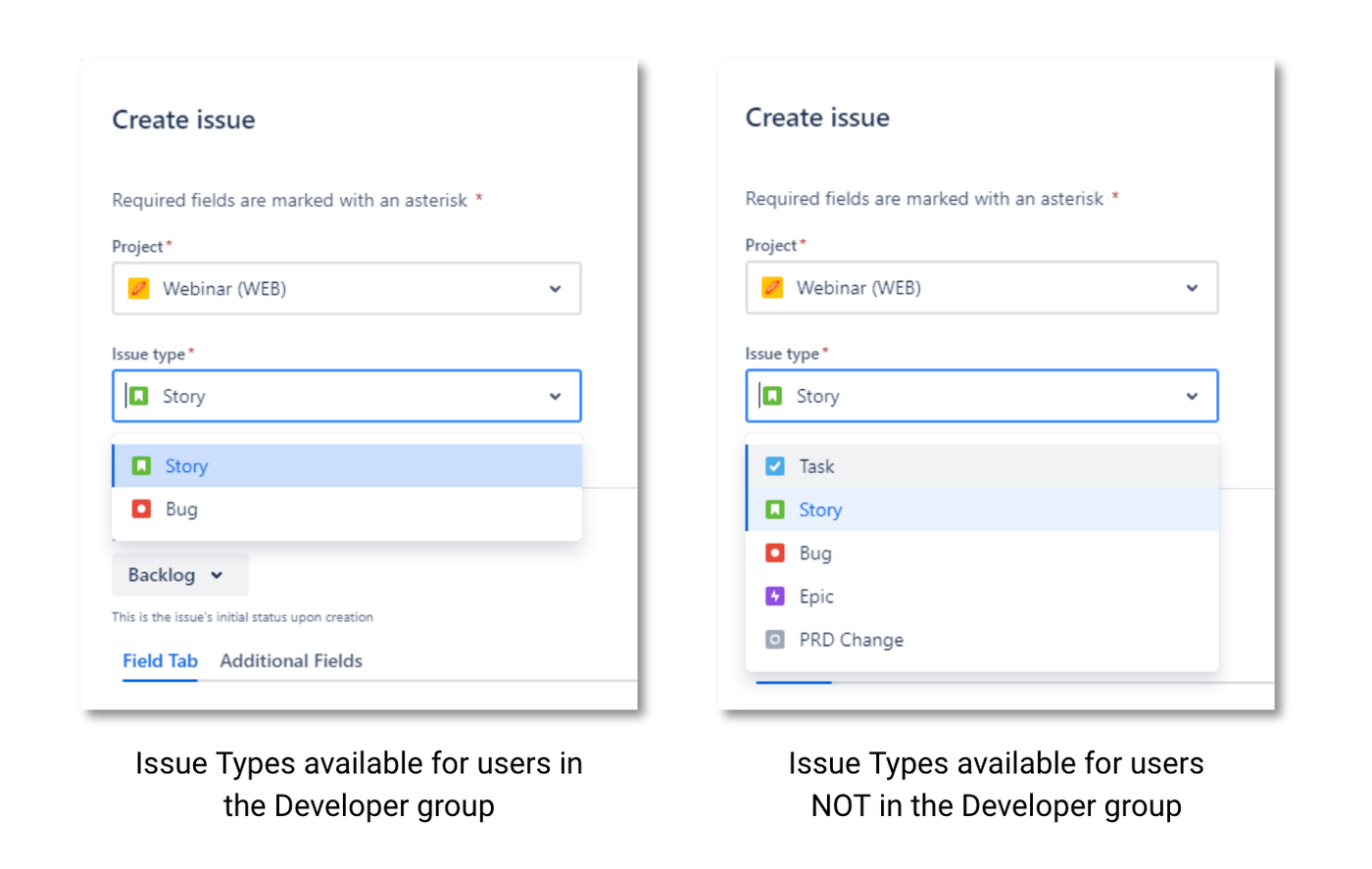Image resolution: width=1372 pixels, height=869 pixels.
Task: Switch to the Additional Fields tab
Action: 290,661
